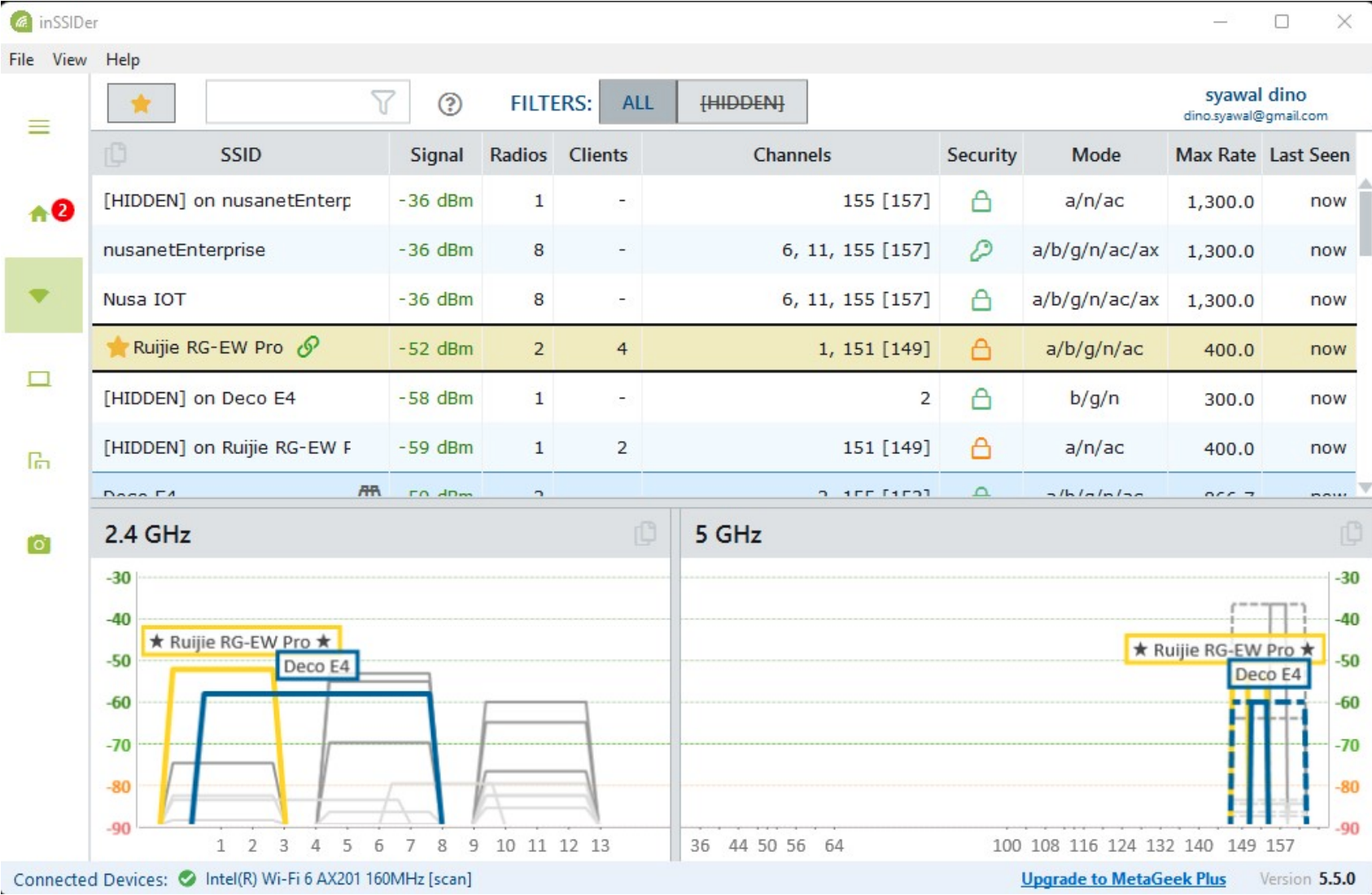Screen dimensions: 1372x895
Task: Click the inSSIDer app icon in title bar
Action: pos(21,22)
